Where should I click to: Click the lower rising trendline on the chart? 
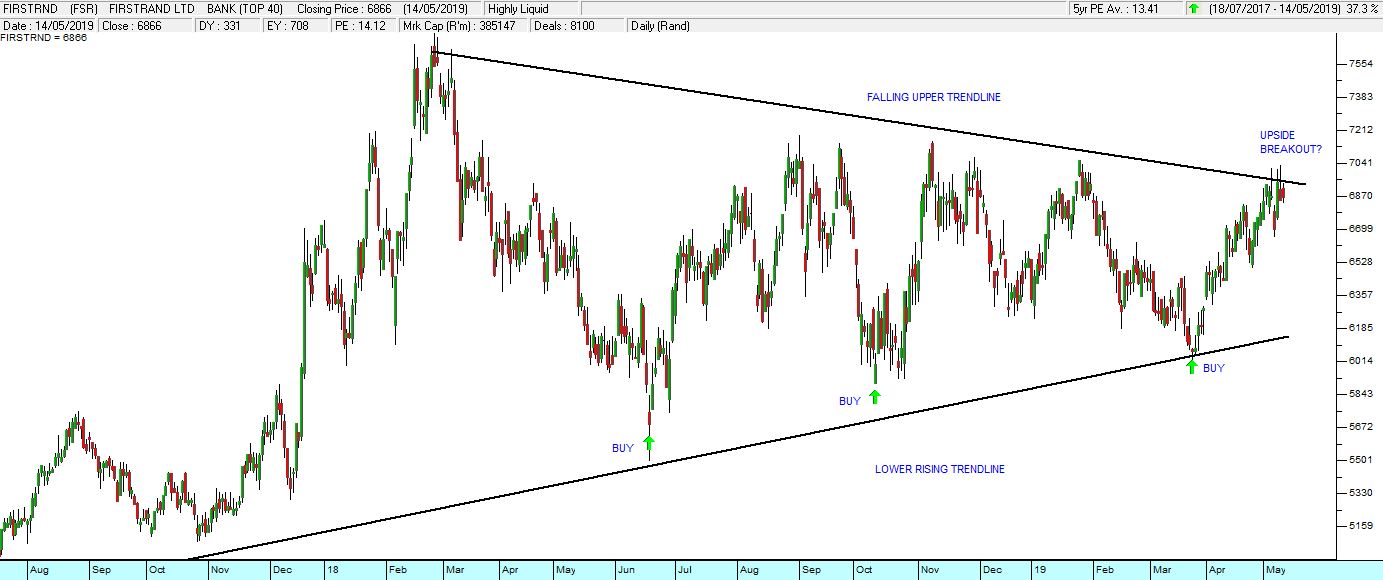(738, 448)
